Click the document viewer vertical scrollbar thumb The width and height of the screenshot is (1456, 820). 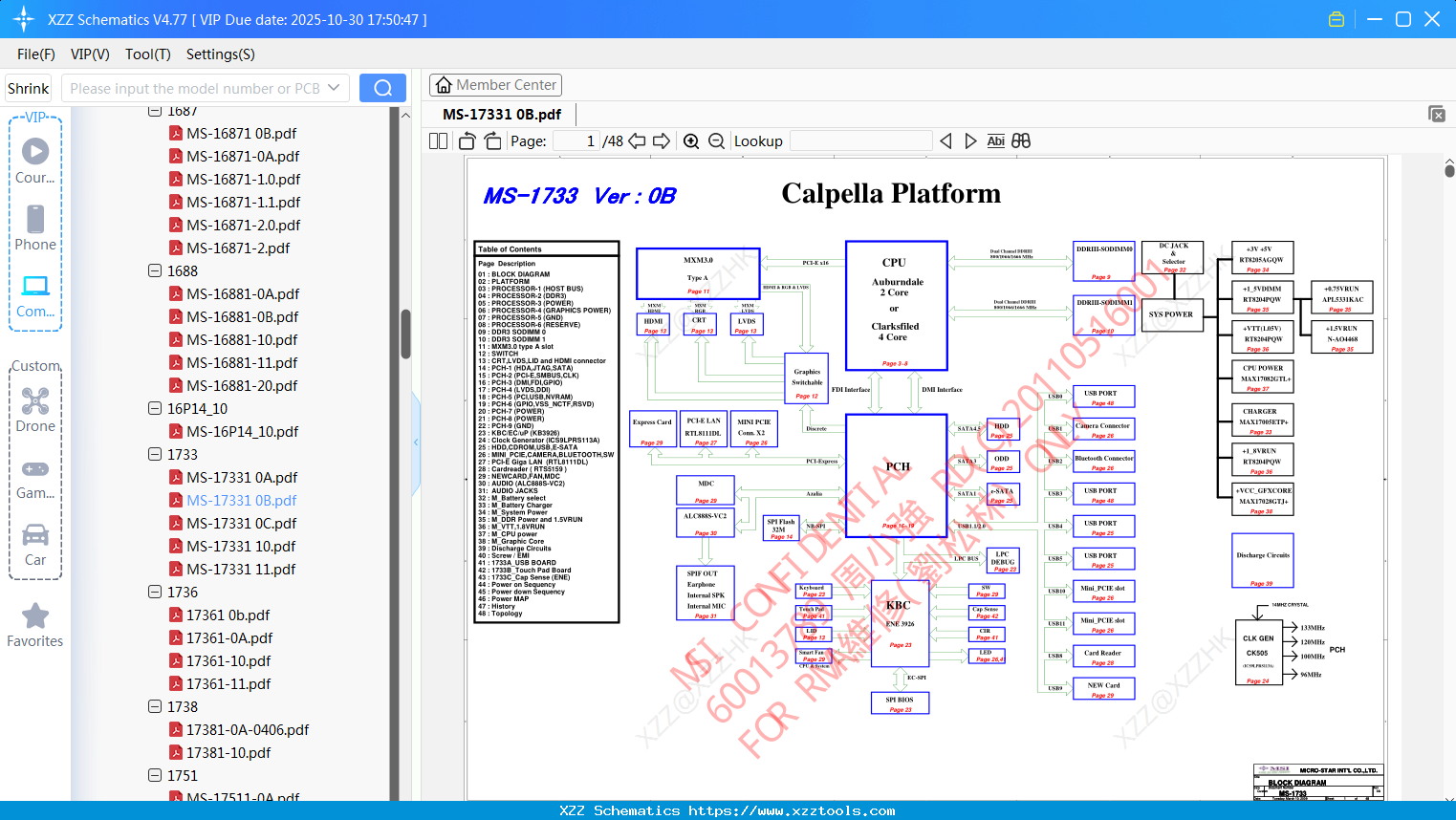[1449, 171]
